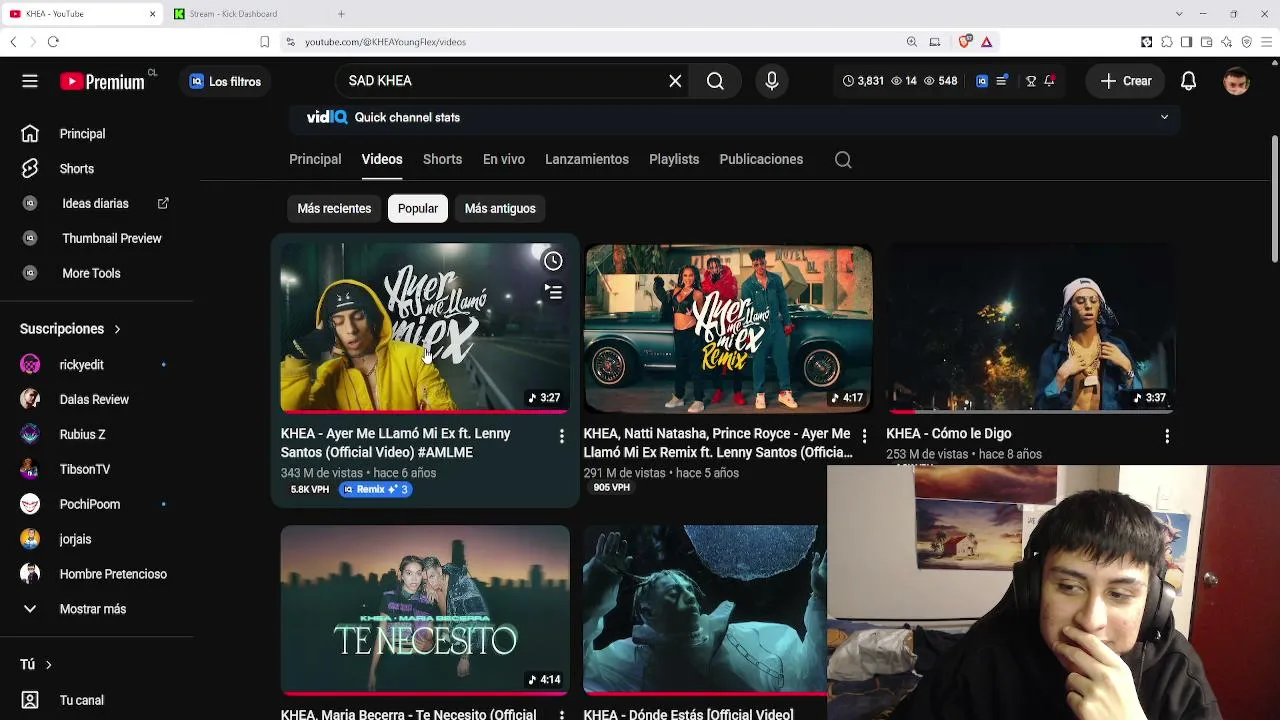Open the En vivo channel tab

pyautogui.click(x=503, y=159)
